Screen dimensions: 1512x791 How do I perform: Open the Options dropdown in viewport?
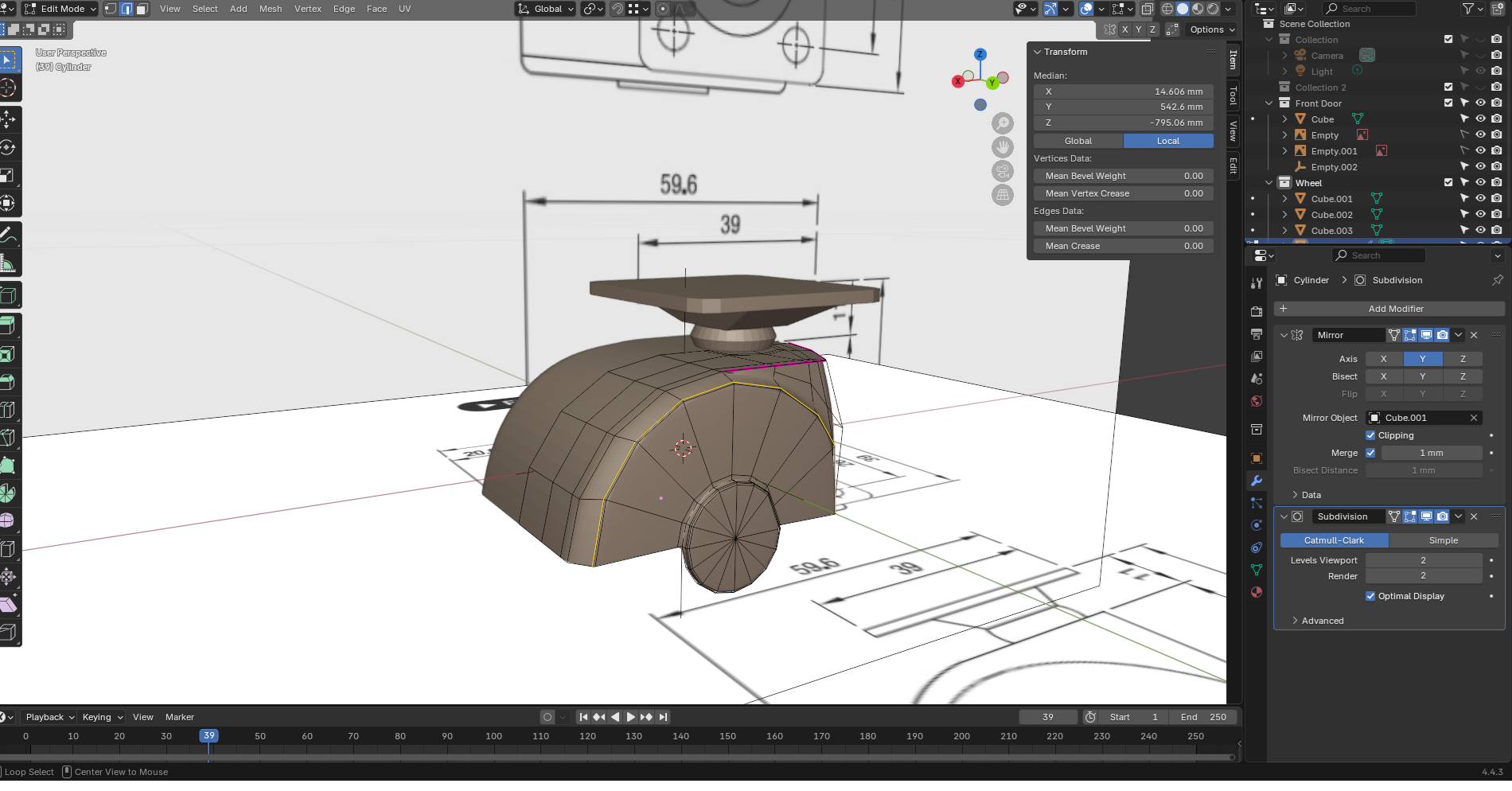coord(1213,29)
